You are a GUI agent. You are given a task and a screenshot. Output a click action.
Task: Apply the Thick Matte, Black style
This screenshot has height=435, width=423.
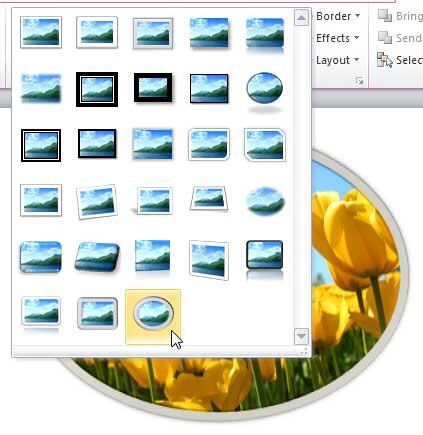tap(153, 88)
